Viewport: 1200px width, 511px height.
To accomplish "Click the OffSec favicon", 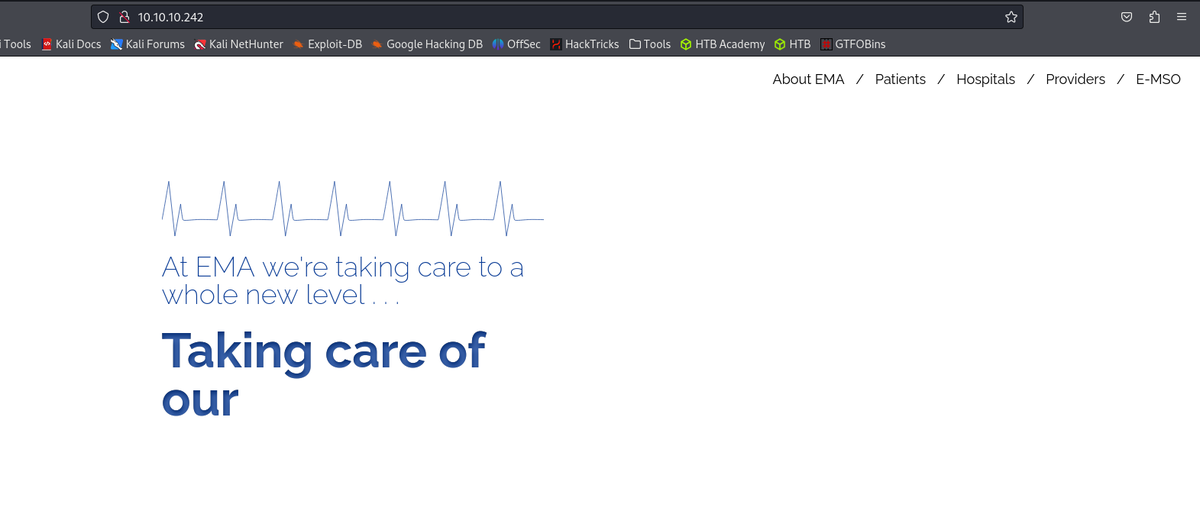I will (x=497, y=44).
